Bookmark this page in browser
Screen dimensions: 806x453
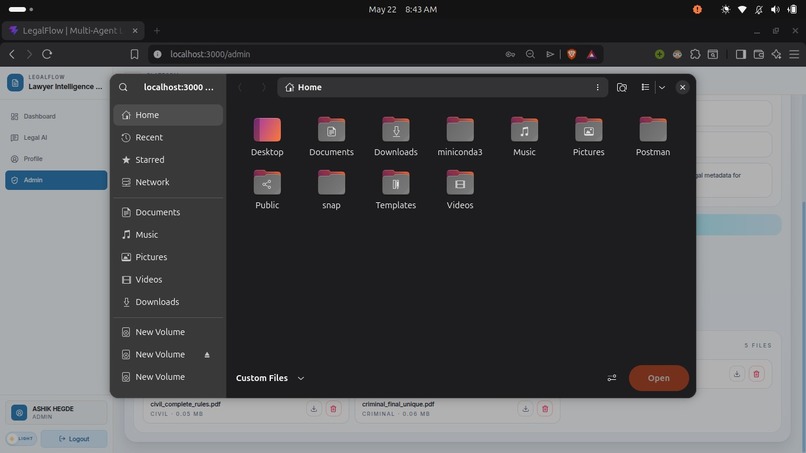[x=134, y=54]
